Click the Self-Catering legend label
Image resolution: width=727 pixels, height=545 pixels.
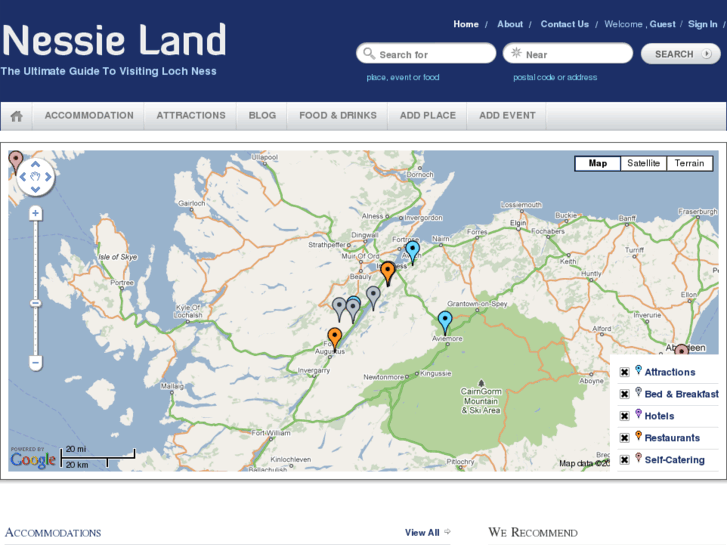pyautogui.click(x=675, y=460)
